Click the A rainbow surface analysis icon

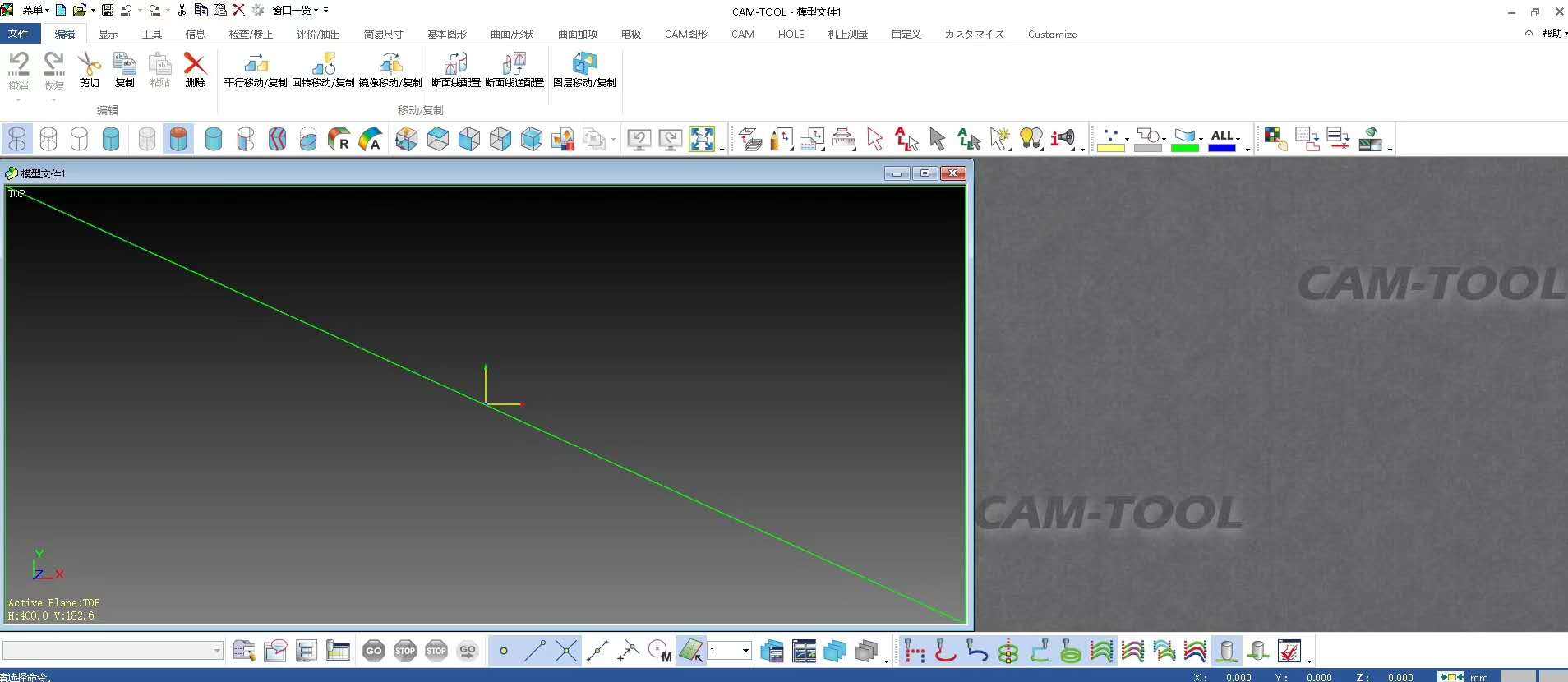click(370, 139)
